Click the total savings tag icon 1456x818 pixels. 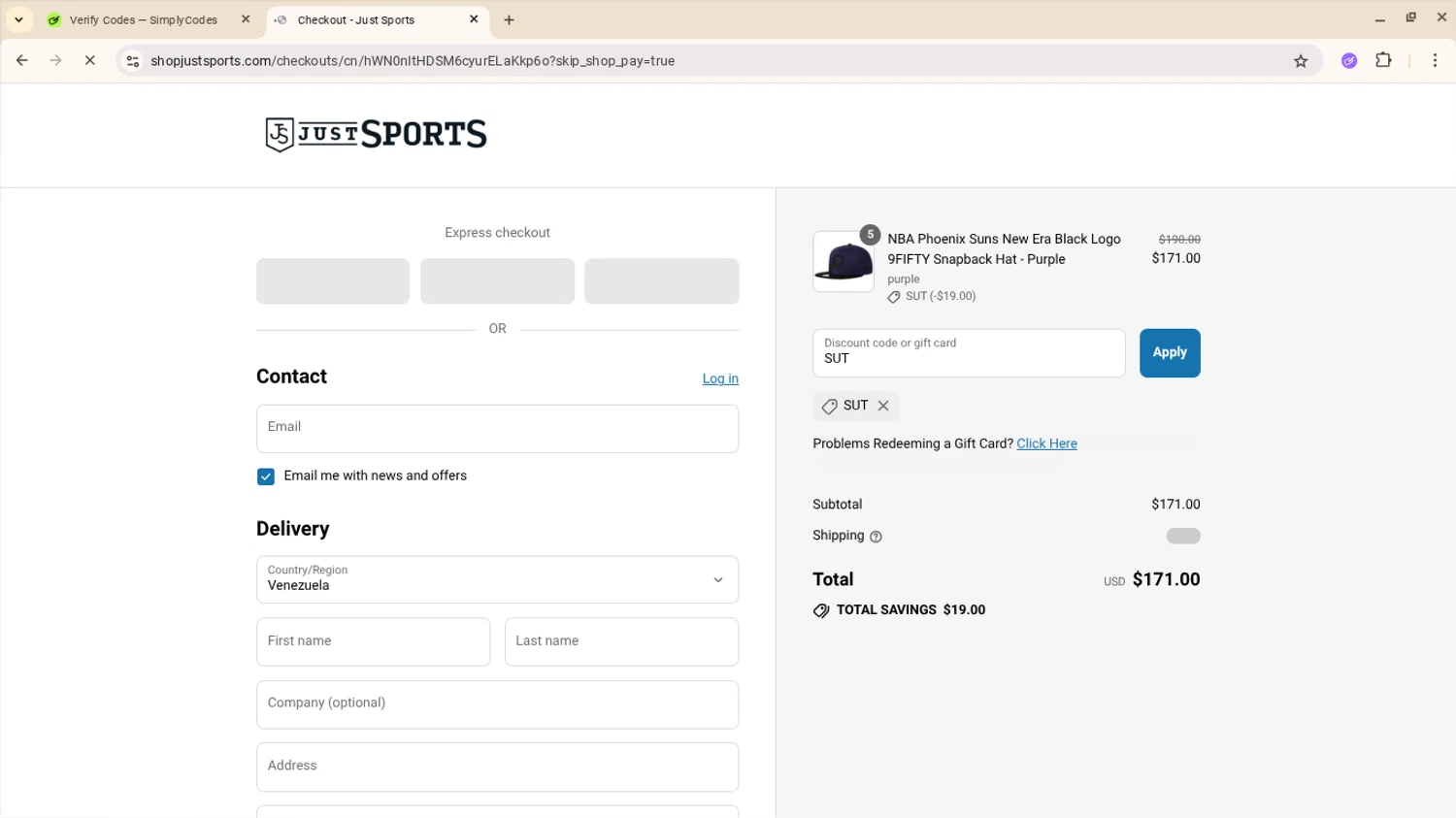pyautogui.click(x=821, y=610)
